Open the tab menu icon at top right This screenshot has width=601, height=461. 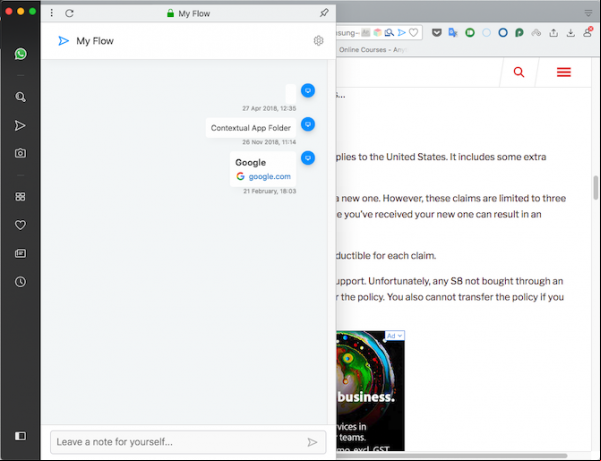pyautogui.click(x=588, y=13)
